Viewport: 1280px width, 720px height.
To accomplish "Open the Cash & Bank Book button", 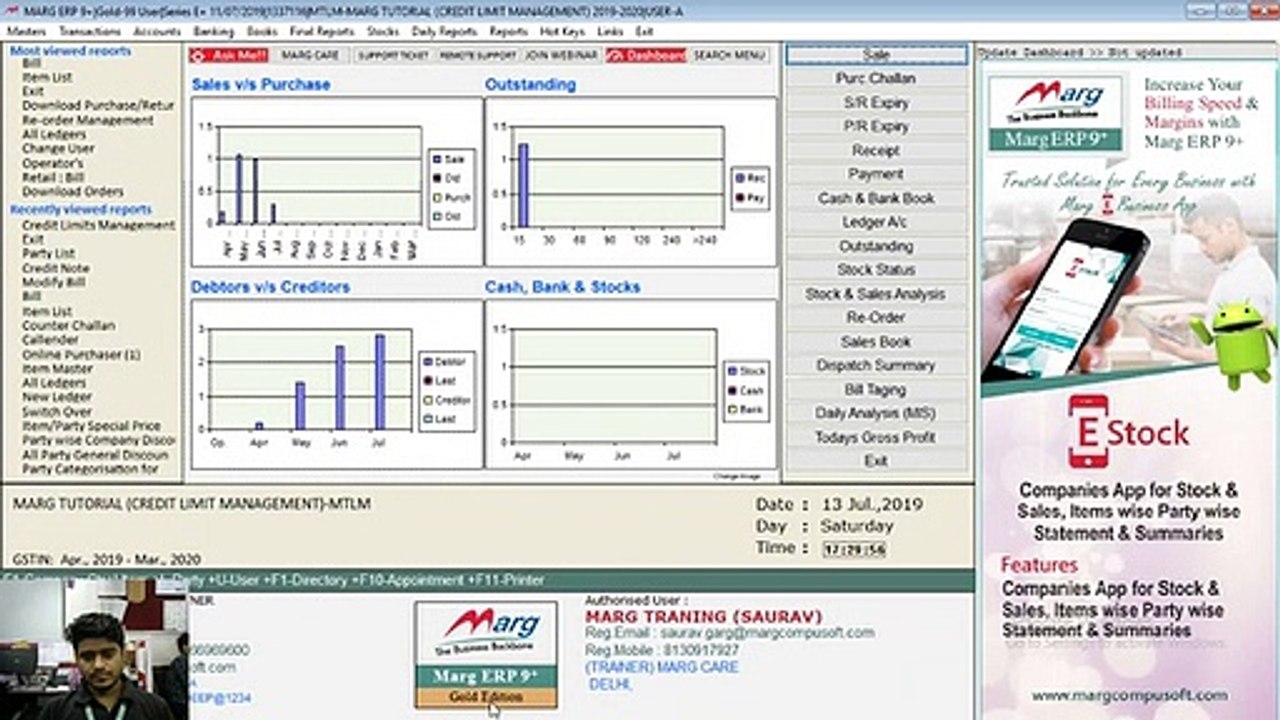I will point(876,198).
